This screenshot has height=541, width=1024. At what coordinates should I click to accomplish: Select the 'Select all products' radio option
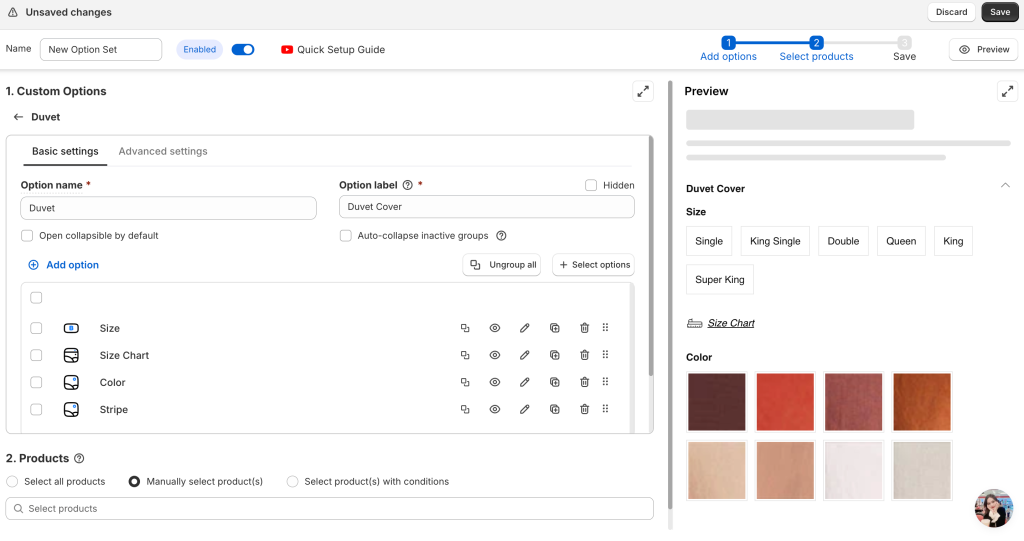point(12,481)
